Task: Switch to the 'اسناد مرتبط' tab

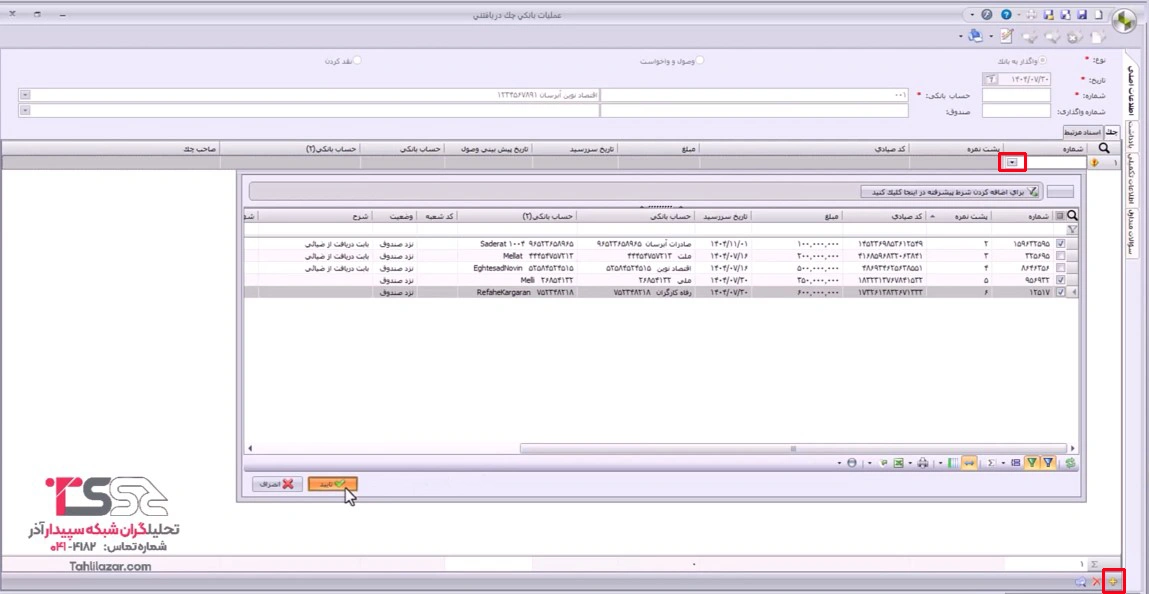Action: click(1082, 132)
